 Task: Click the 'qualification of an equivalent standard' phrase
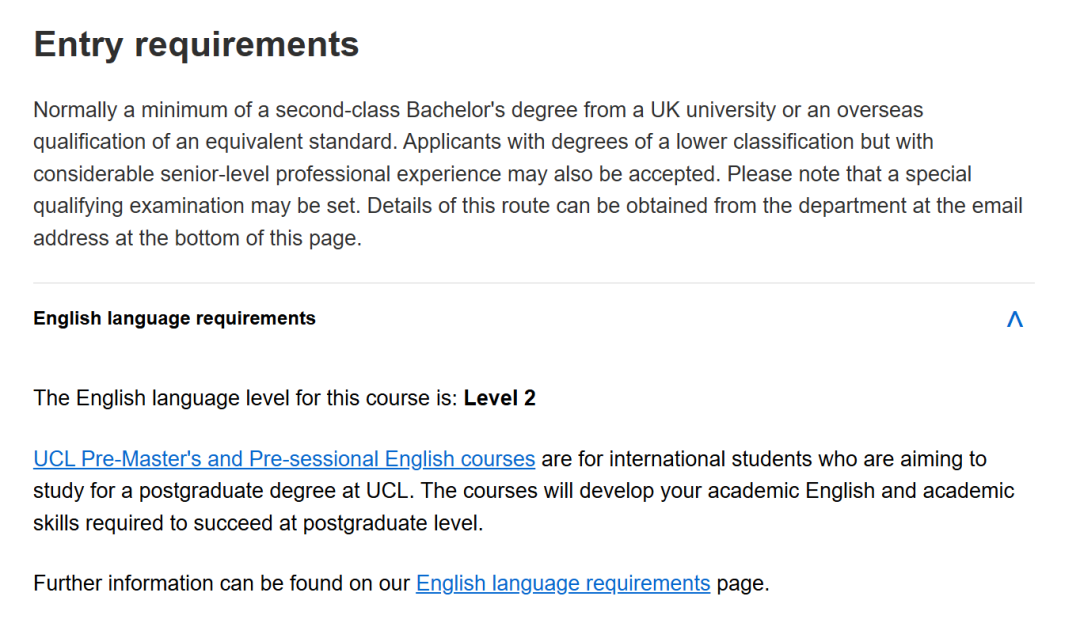pyautogui.click(x=213, y=142)
